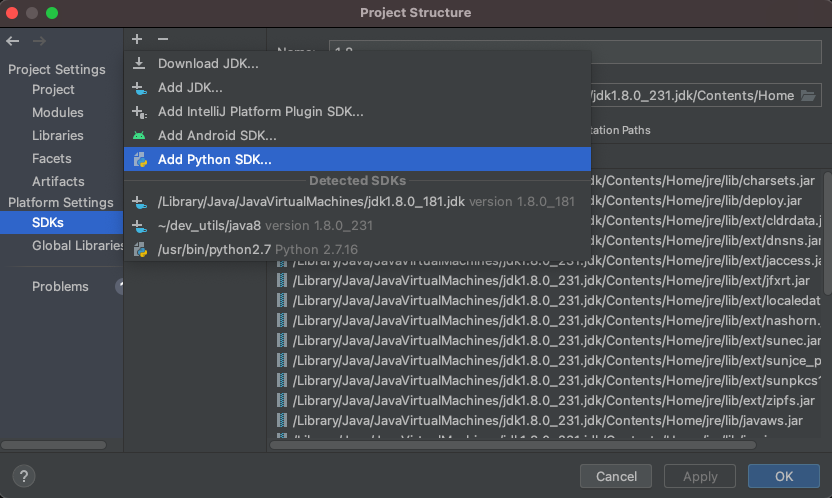Select the sunec.jar classpath entry
The width and height of the screenshot is (832, 498).
[549, 340]
